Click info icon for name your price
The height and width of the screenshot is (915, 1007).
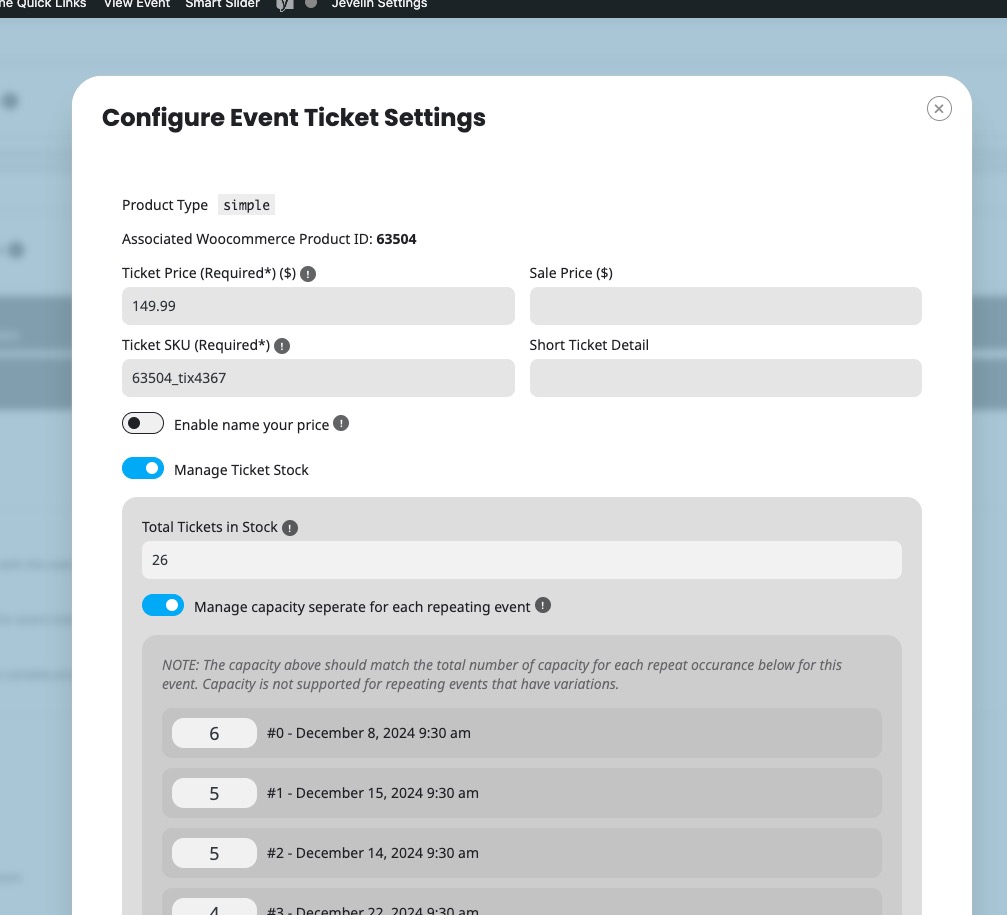point(341,424)
